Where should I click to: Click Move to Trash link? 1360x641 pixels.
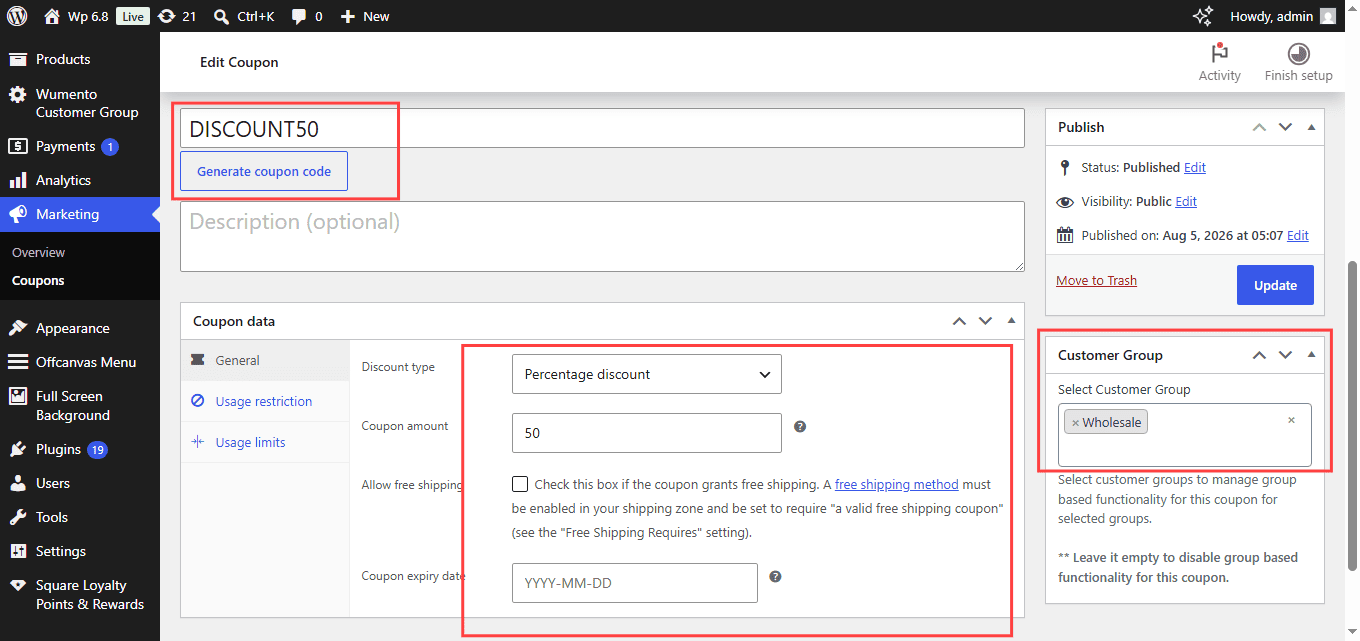click(1096, 280)
